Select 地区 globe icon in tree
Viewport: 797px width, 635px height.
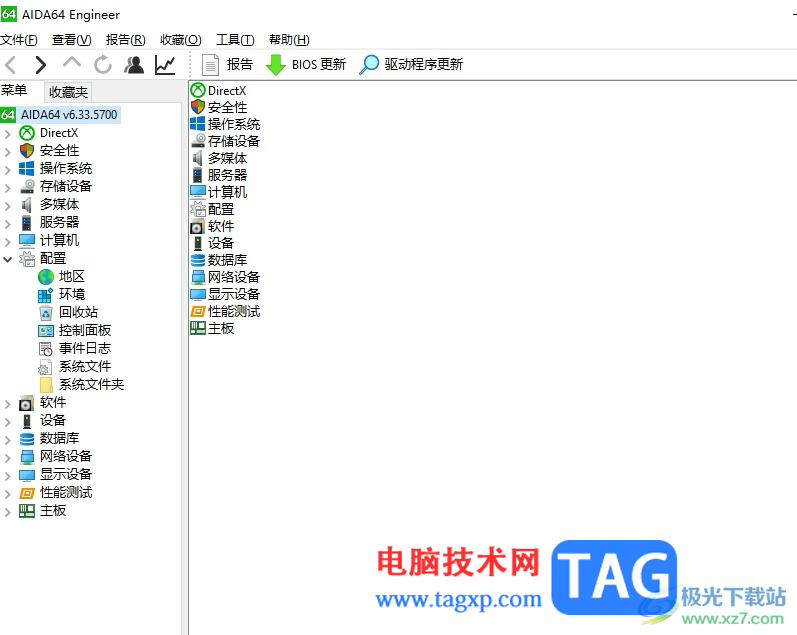pyautogui.click(x=46, y=277)
